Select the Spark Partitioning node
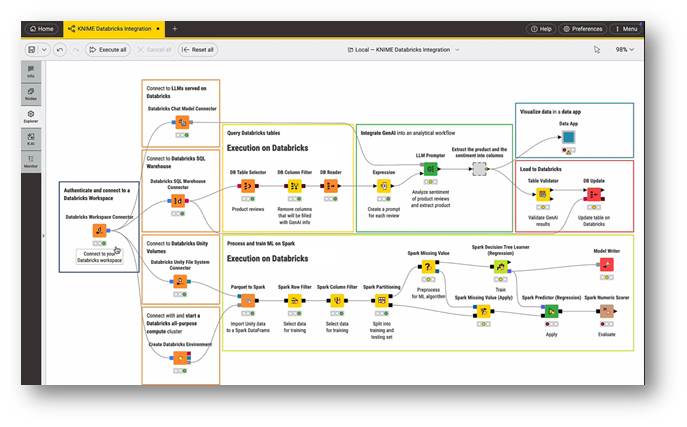 [382, 300]
